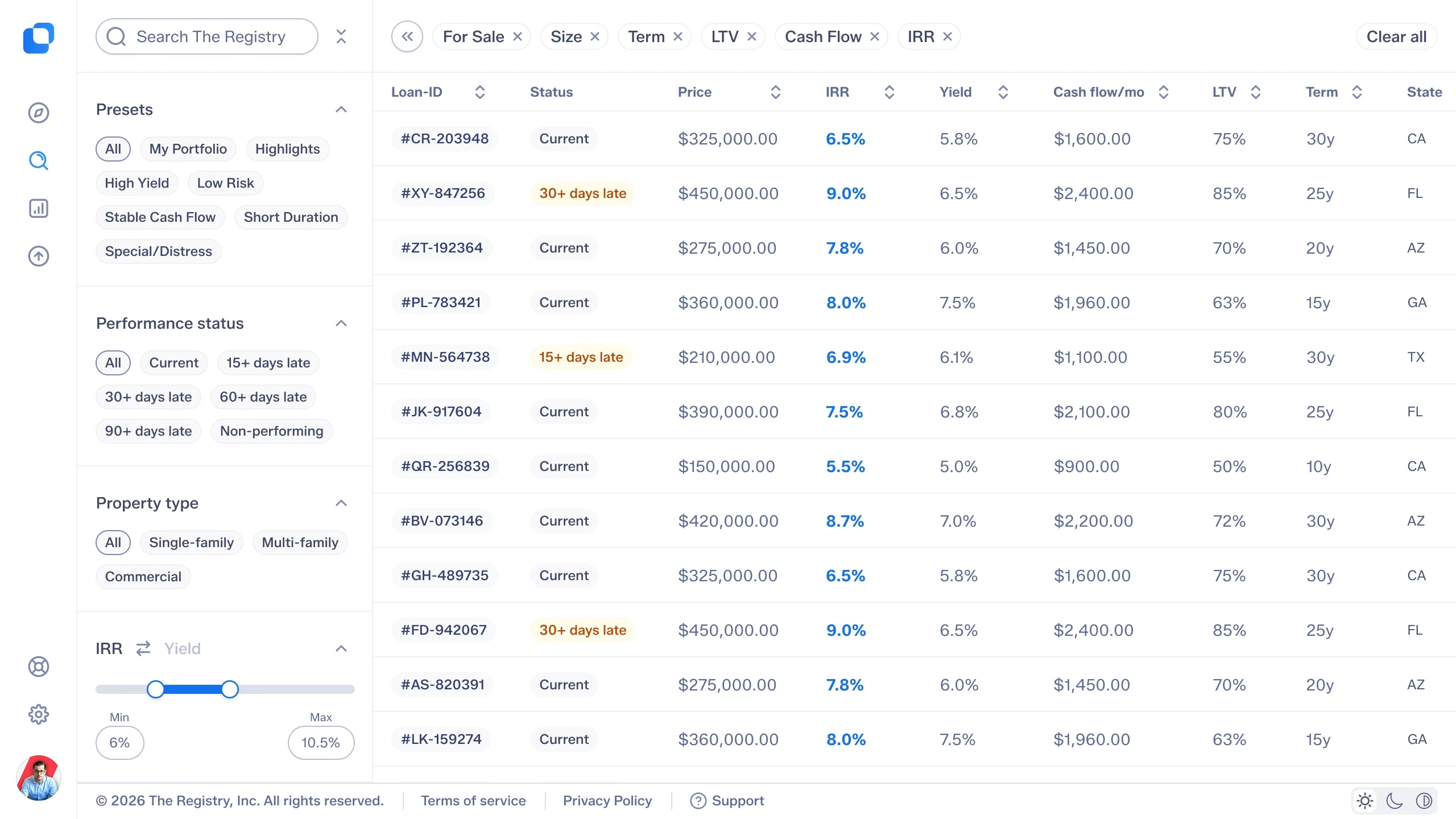
Task: Toggle the Low Risk preset
Action: click(x=226, y=183)
